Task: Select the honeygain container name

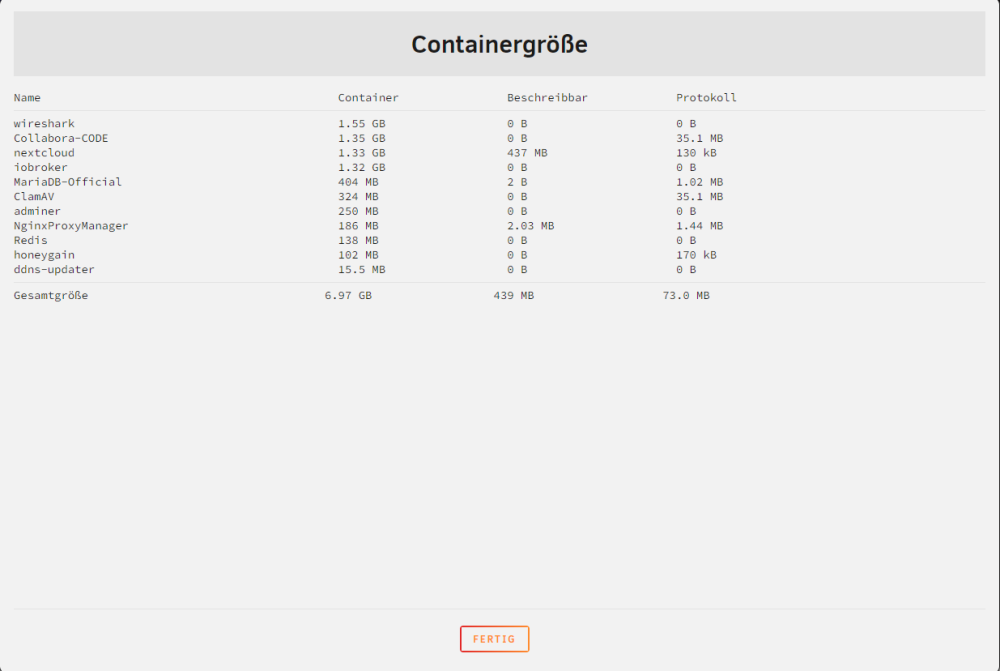Action: [x=44, y=255]
